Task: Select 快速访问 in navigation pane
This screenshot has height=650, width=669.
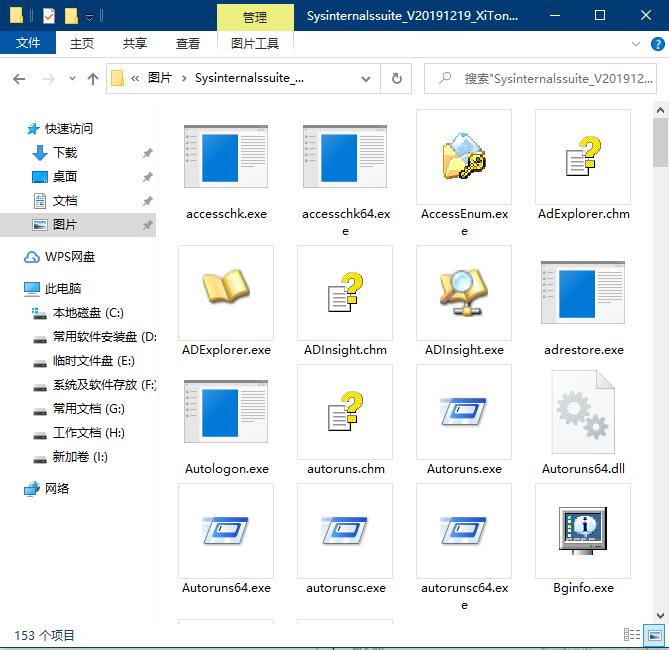Action: [69, 128]
